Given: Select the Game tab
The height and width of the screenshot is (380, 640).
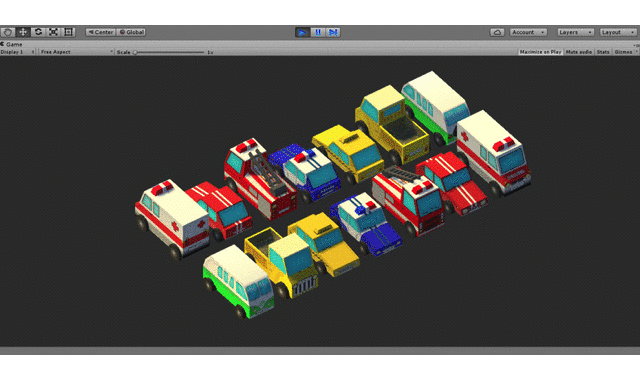Looking at the screenshot, I should pos(12,44).
